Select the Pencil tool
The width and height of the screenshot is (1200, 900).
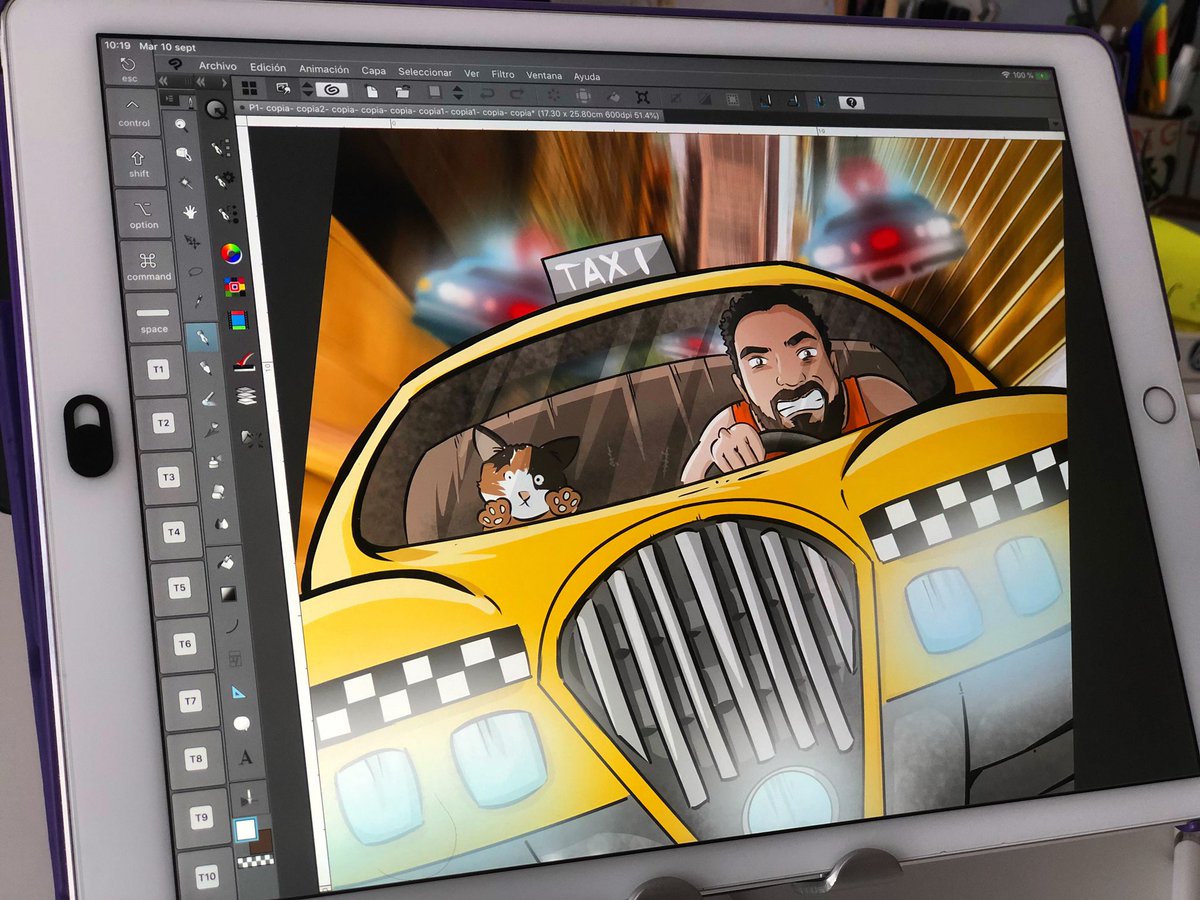(x=205, y=368)
